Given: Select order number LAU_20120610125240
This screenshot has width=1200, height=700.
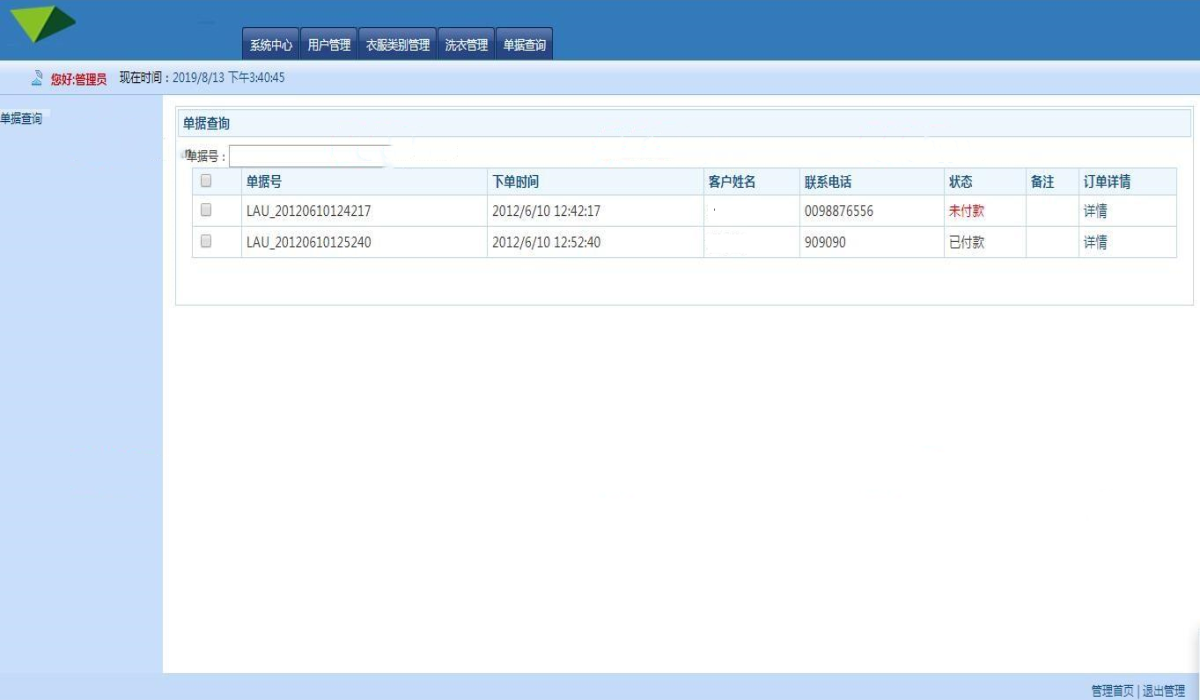Looking at the screenshot, I should click(309, 242).
